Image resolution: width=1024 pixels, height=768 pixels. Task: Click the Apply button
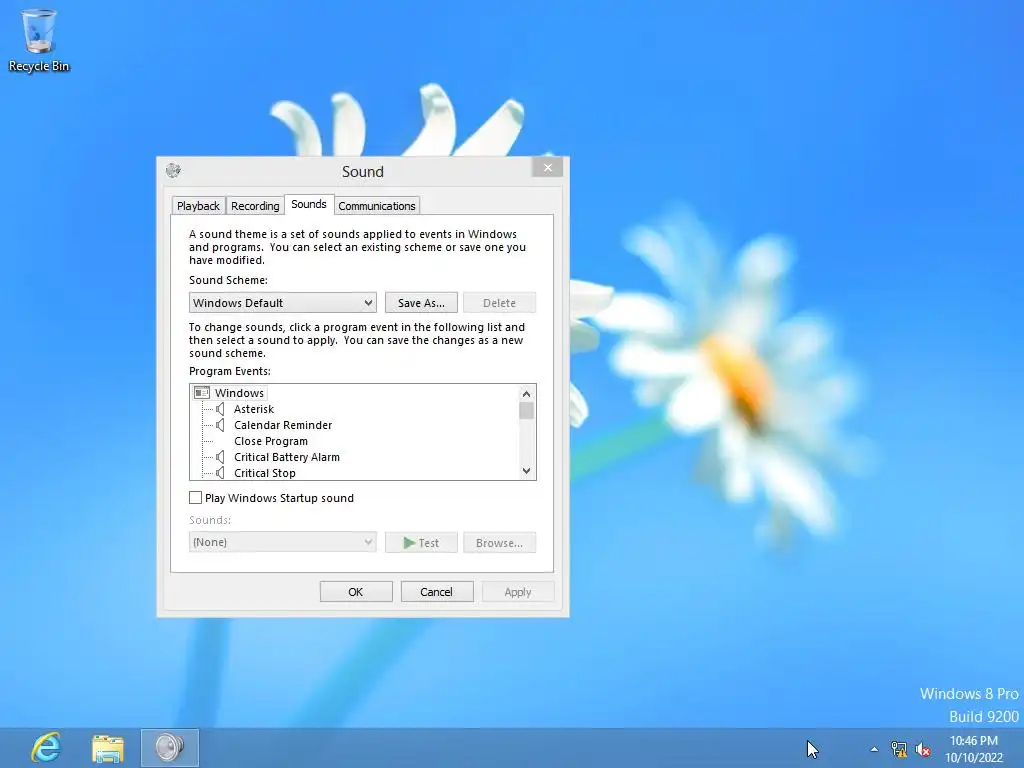(518, 592)
